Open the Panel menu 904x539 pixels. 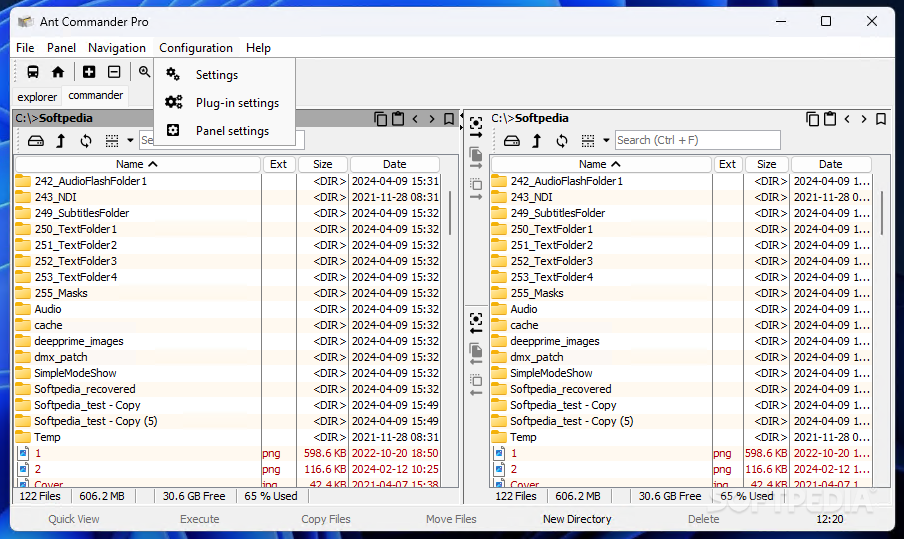point(61,48)
